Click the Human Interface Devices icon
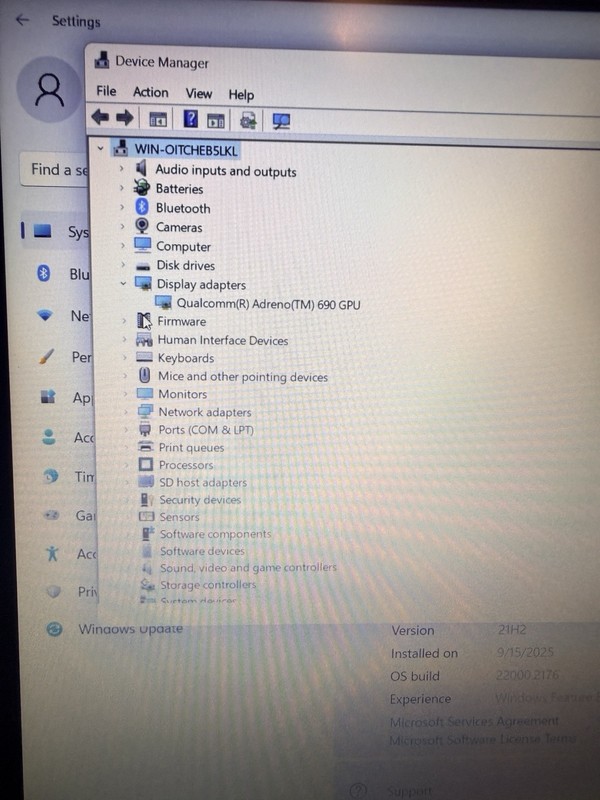Viewport: 600px width, 800px height. (144, 339)
